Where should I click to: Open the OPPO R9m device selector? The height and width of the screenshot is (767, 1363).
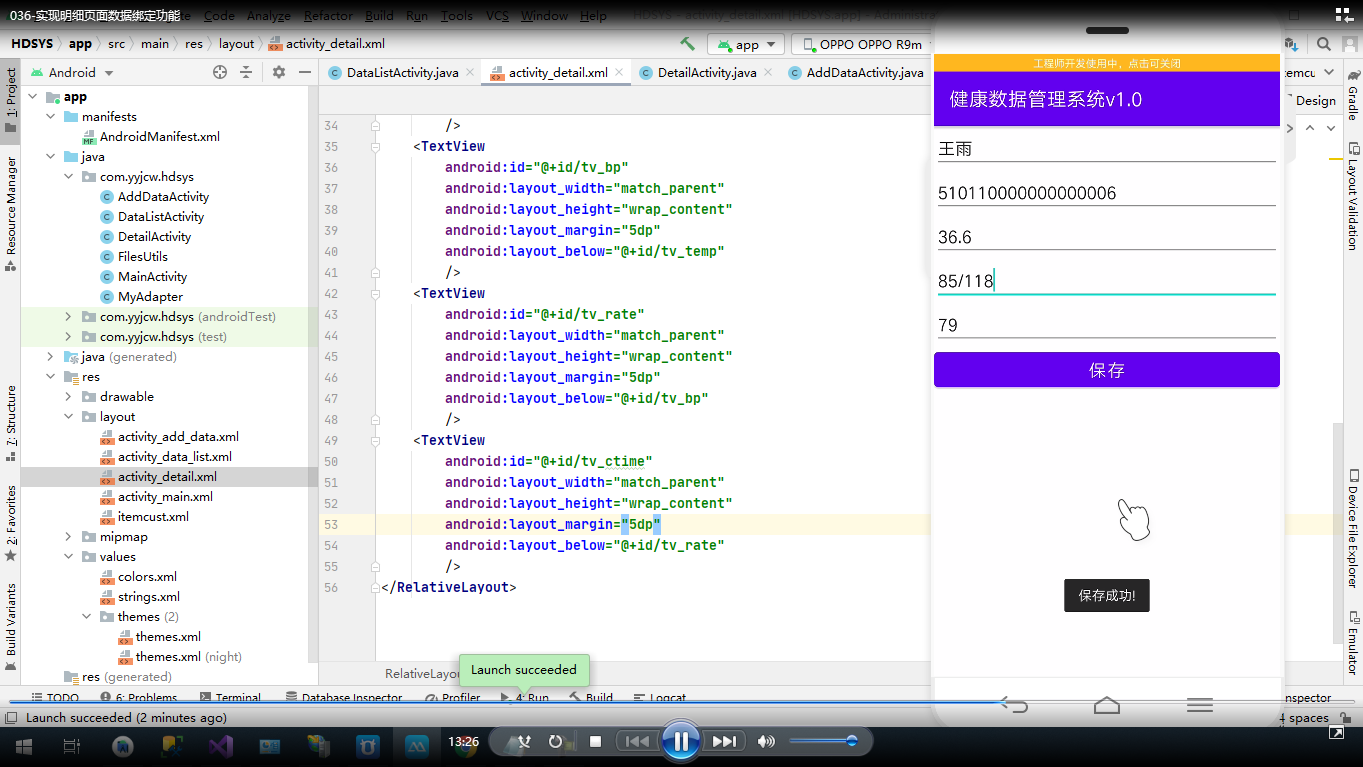point(860,45)
